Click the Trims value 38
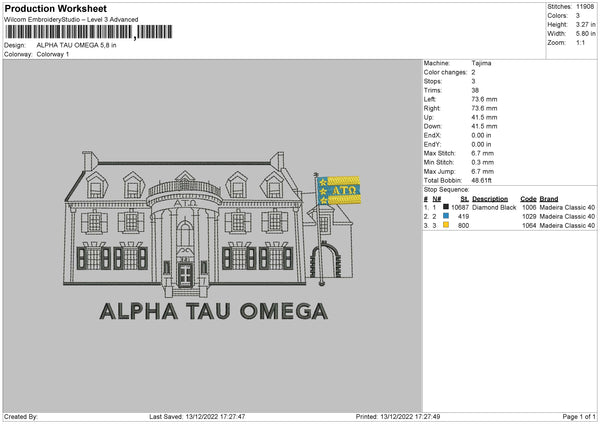This screenshot has width=600, height=424. [x=475, y=91]
